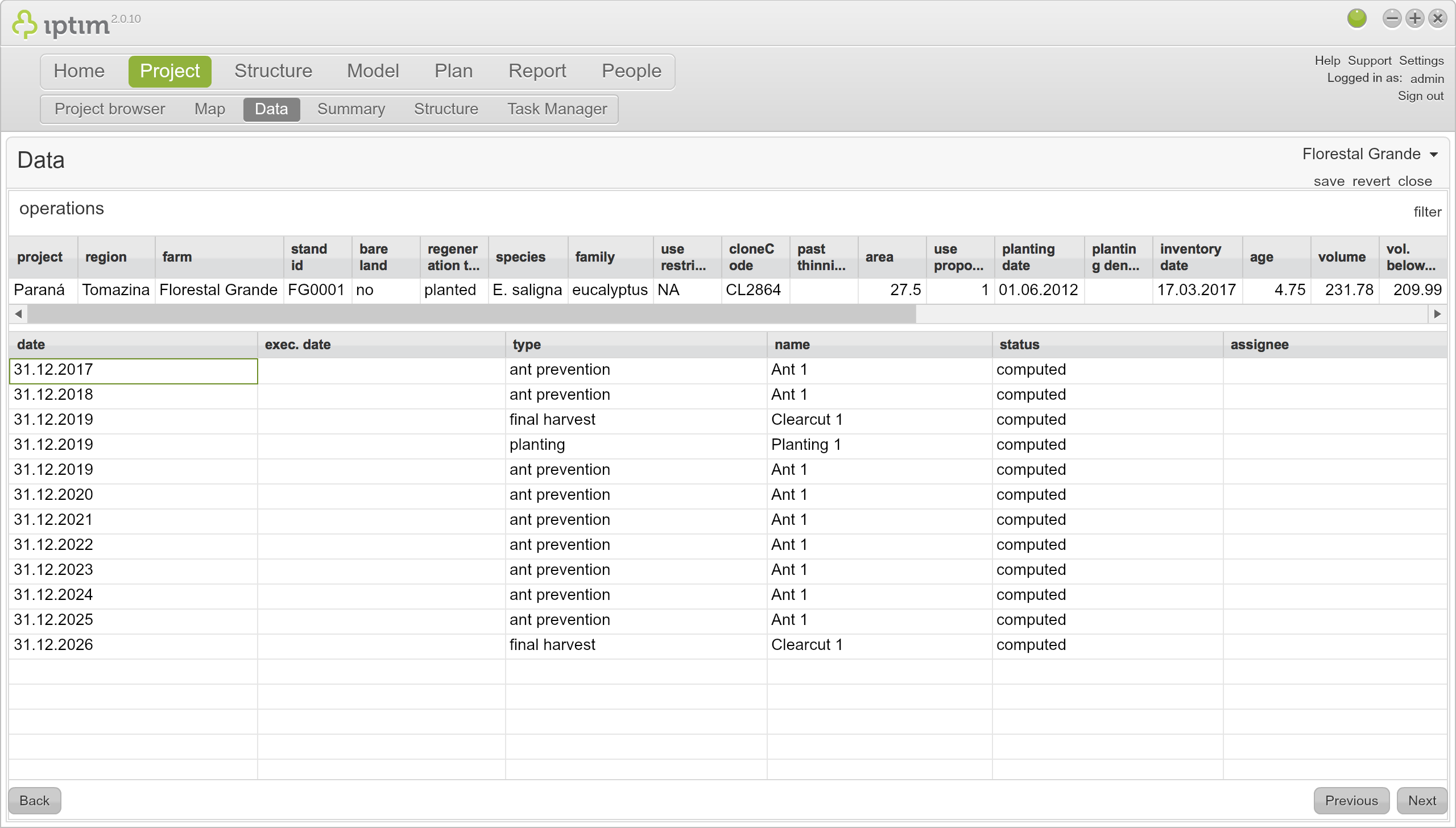Click the status column header
Screen dimensions: 1456x828
[x=1107, y=345]
